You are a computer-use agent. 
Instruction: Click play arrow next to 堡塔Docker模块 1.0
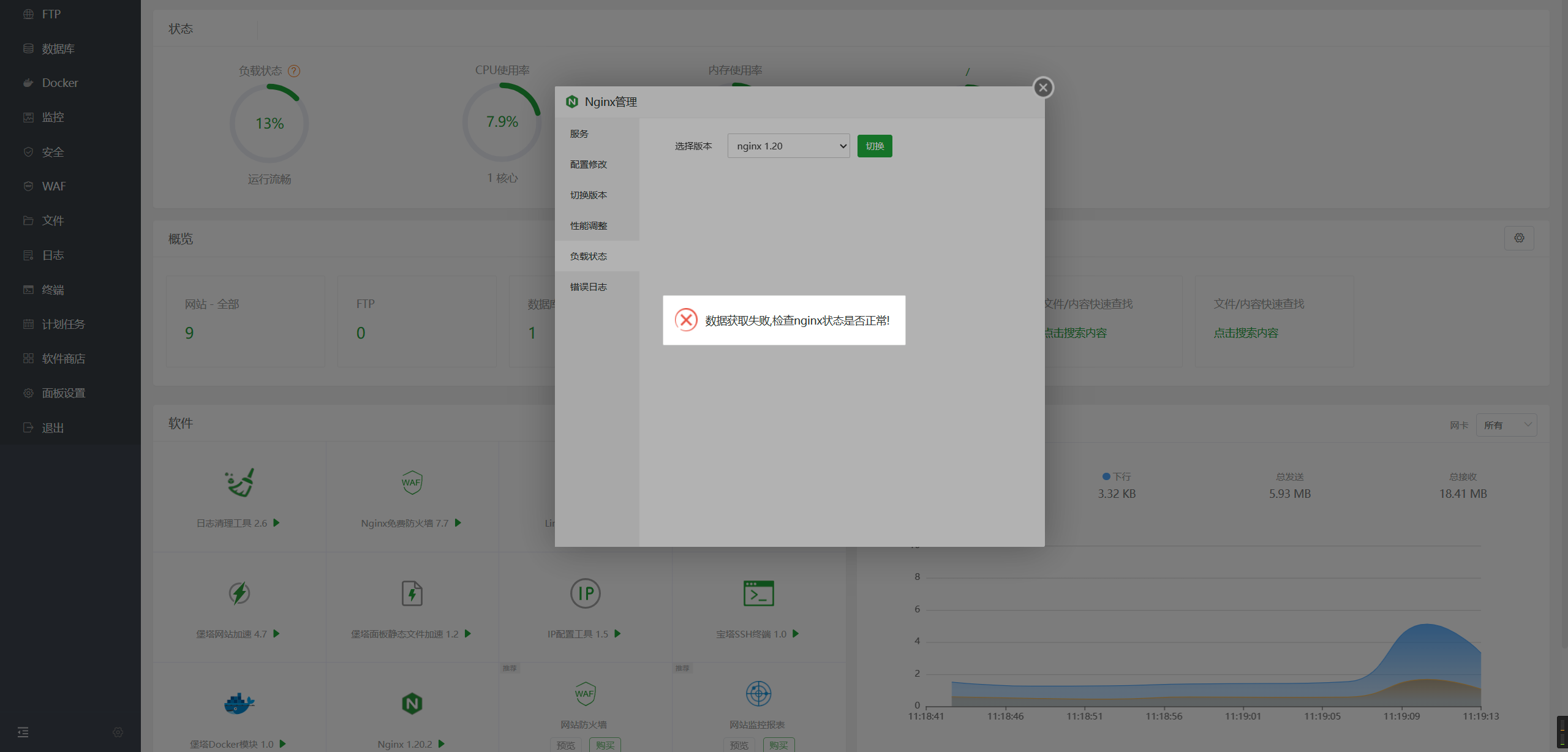click(x=282, y=744)
